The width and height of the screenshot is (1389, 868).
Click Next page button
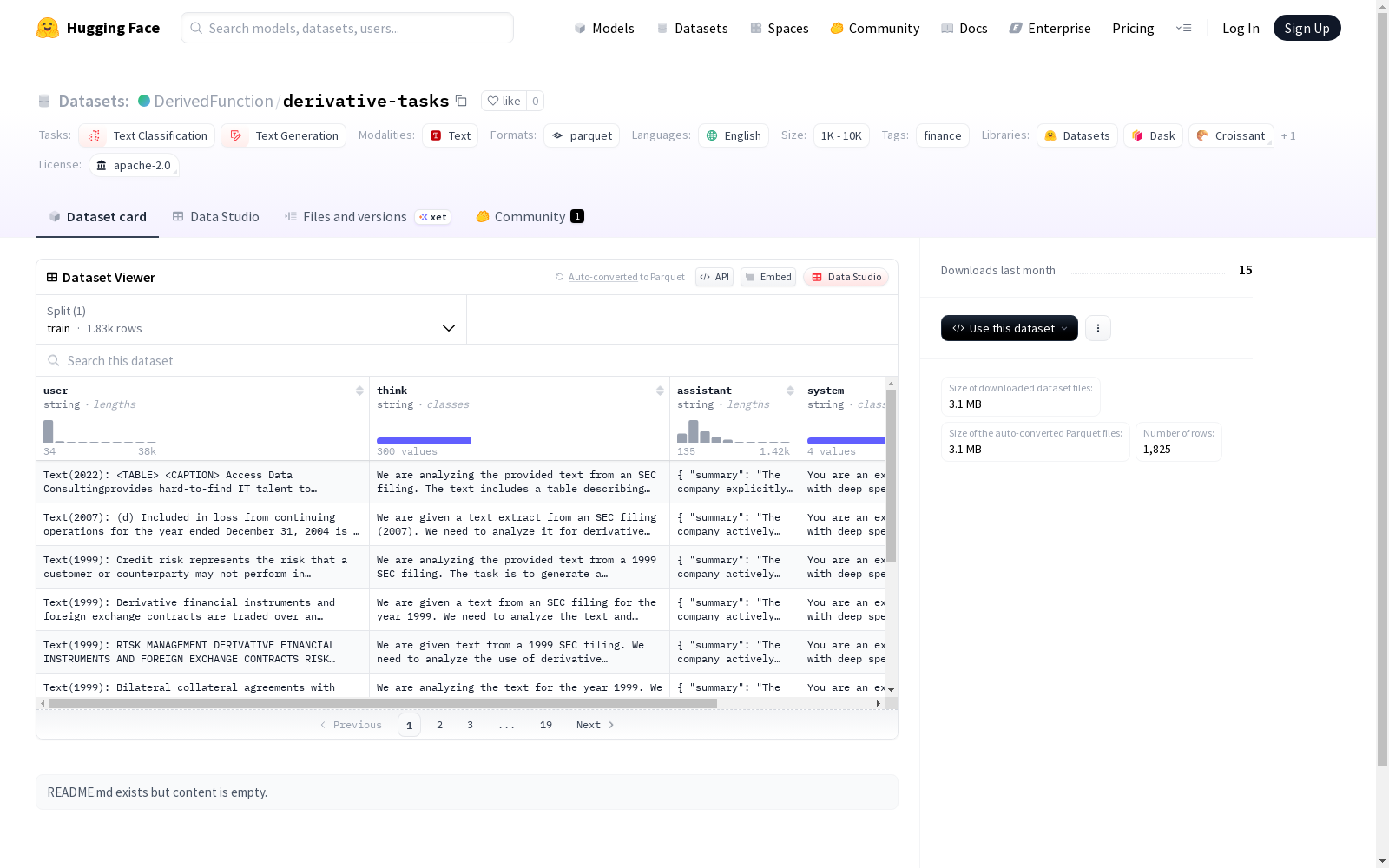pos(596,725)
